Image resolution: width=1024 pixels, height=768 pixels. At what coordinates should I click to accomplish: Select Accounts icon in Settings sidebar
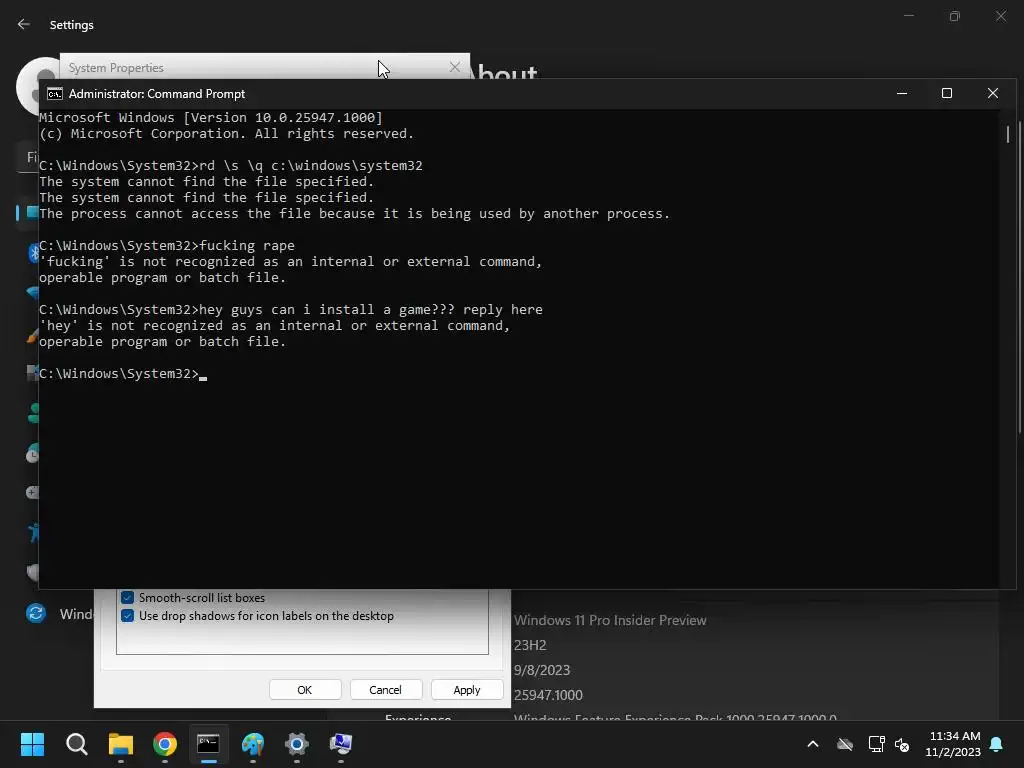[x=33, y=413]
